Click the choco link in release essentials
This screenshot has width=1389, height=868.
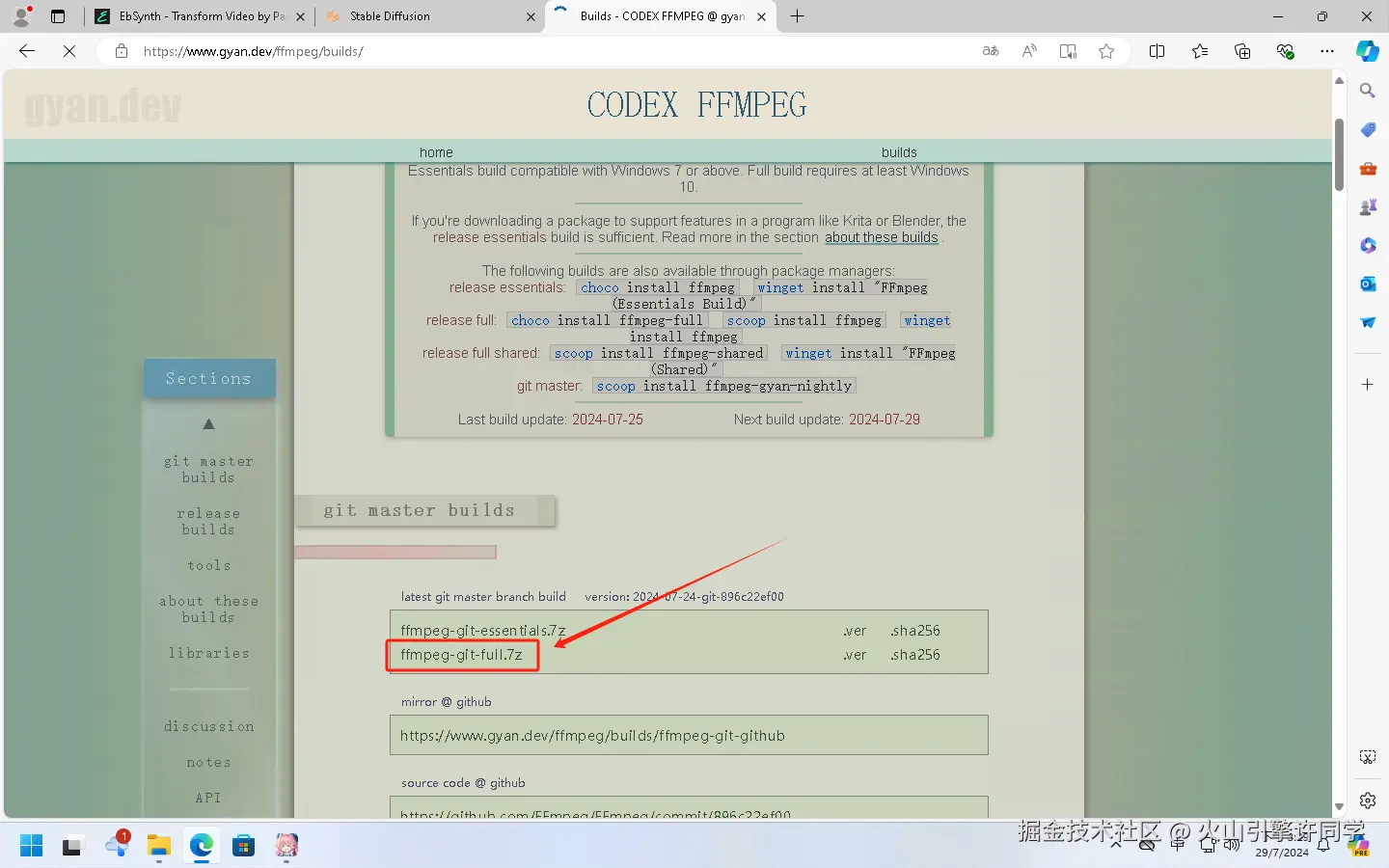[x=599, y=287]
